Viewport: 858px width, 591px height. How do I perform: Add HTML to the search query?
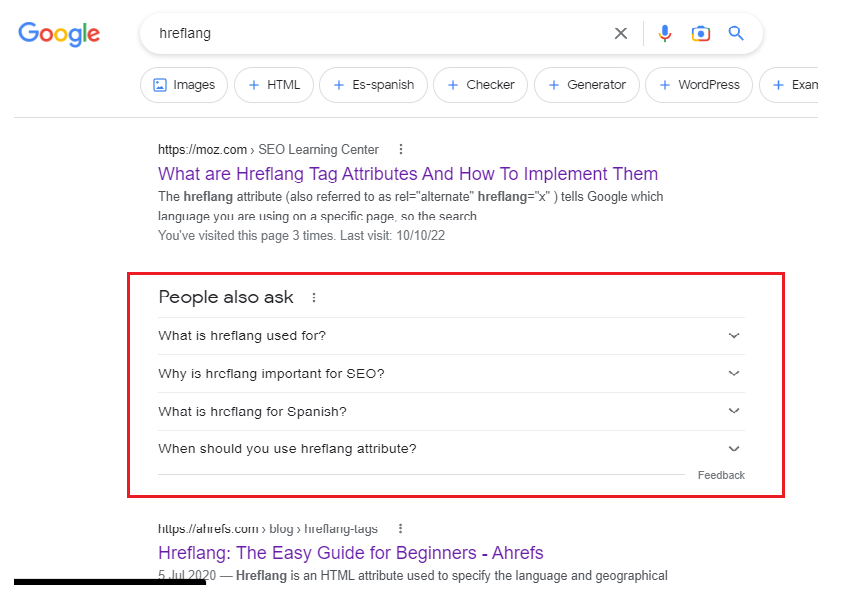click(274, 85)
